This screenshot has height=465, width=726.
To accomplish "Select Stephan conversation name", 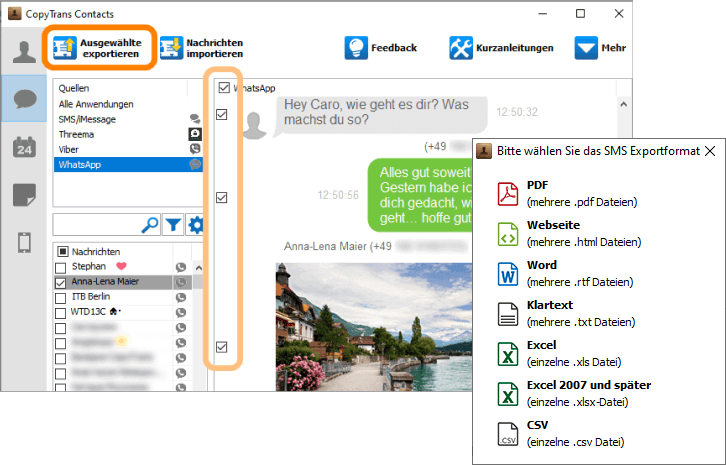I will click(89, 266).
